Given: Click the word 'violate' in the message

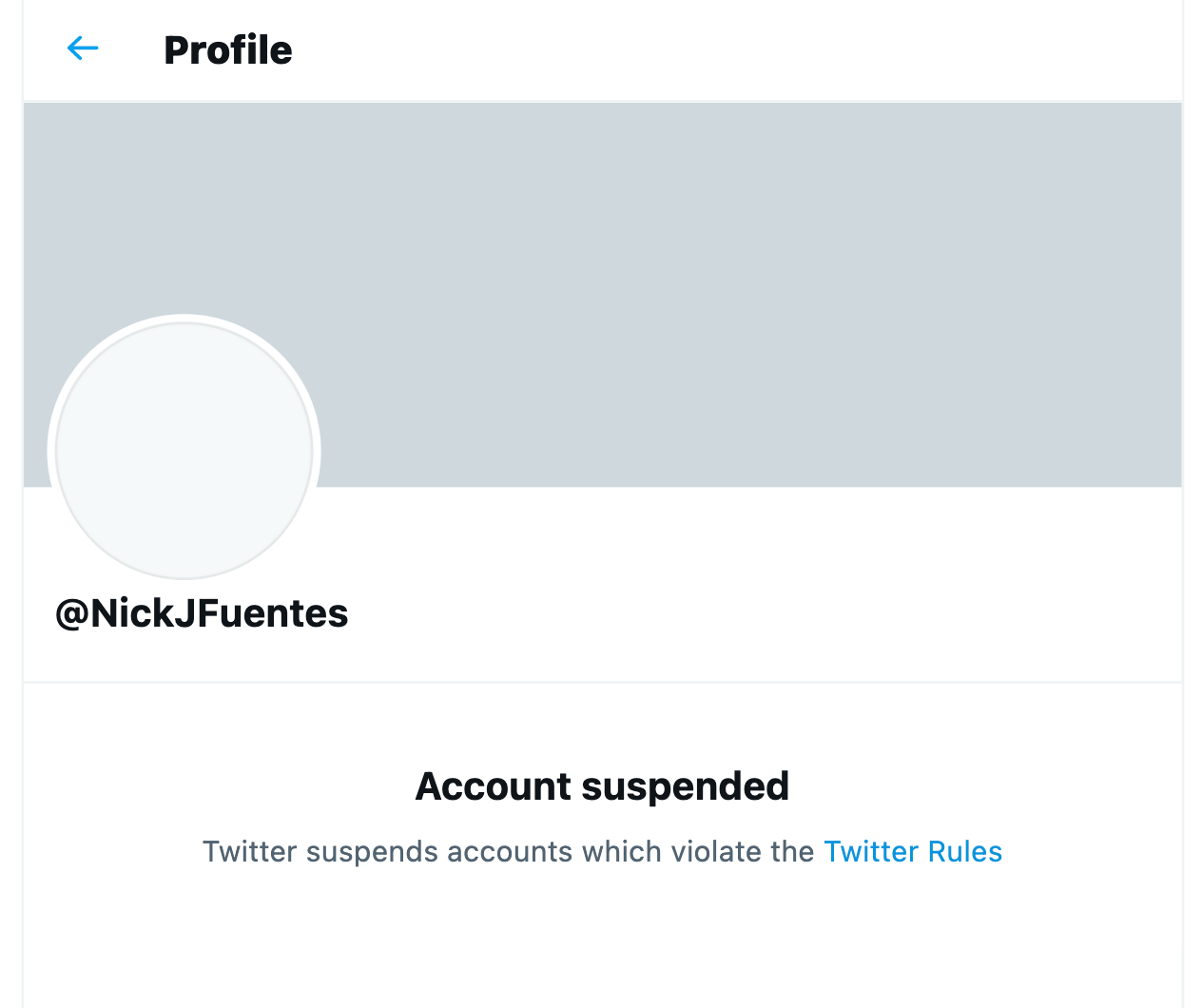Looking at the screenshot, I should click(717, 851).
